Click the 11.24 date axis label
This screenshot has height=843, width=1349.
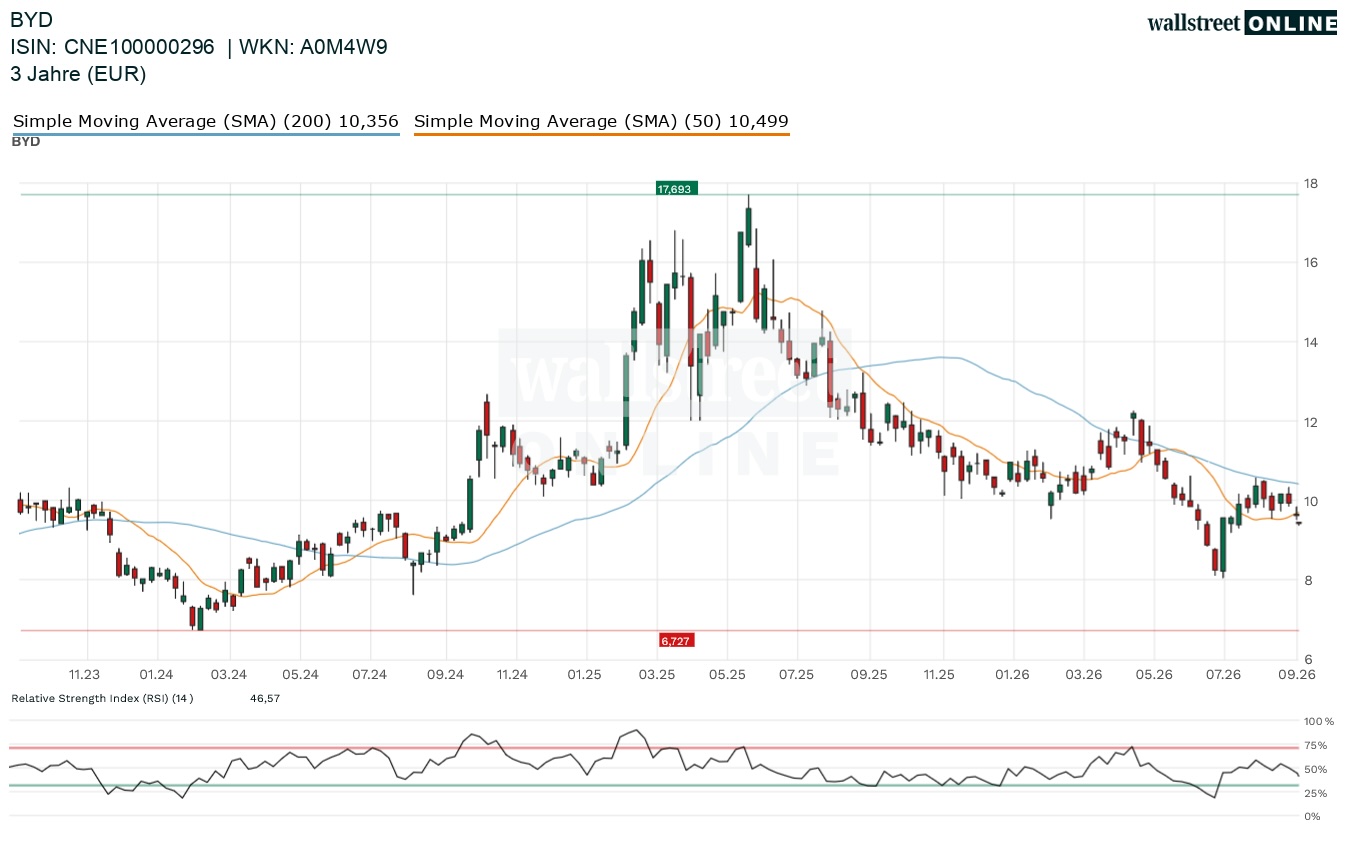pos(512,675)
